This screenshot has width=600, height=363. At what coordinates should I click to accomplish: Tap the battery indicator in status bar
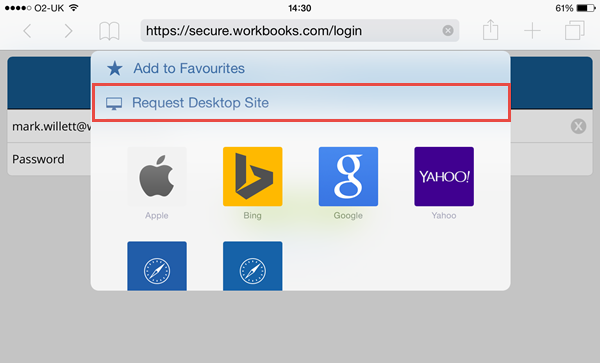586,8
